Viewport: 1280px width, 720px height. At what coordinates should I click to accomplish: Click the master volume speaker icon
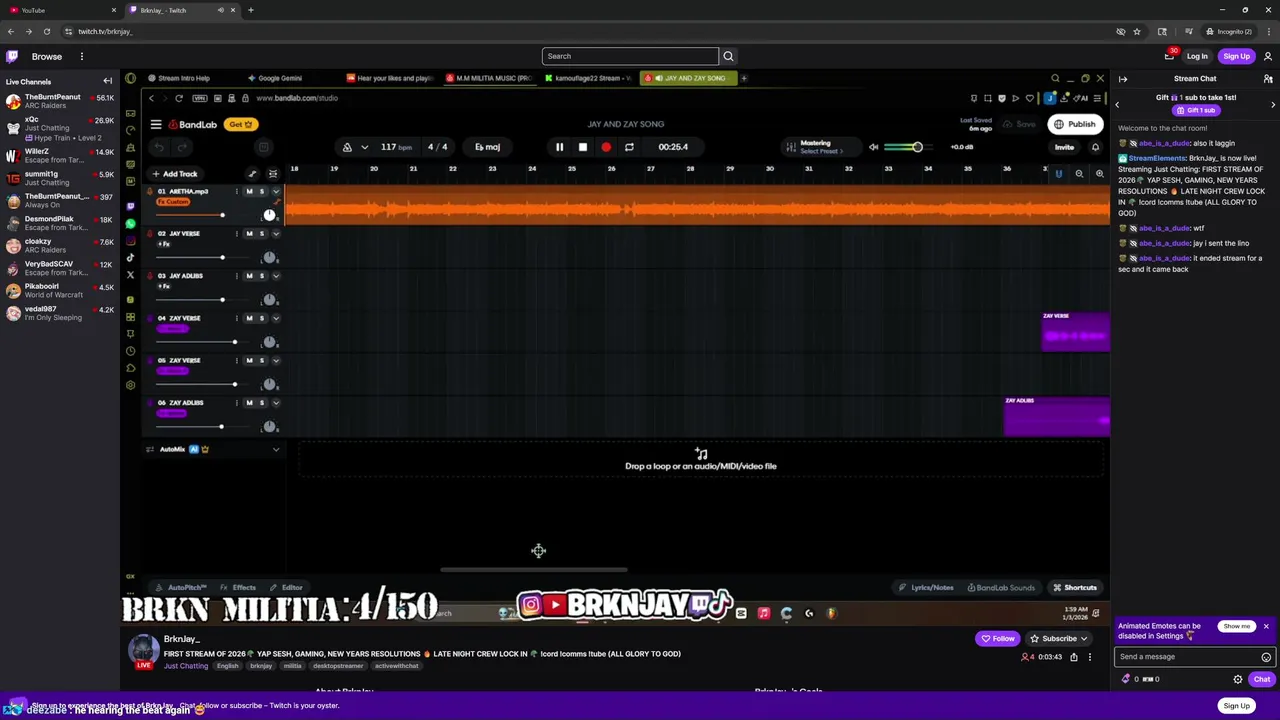coord(873,147)
